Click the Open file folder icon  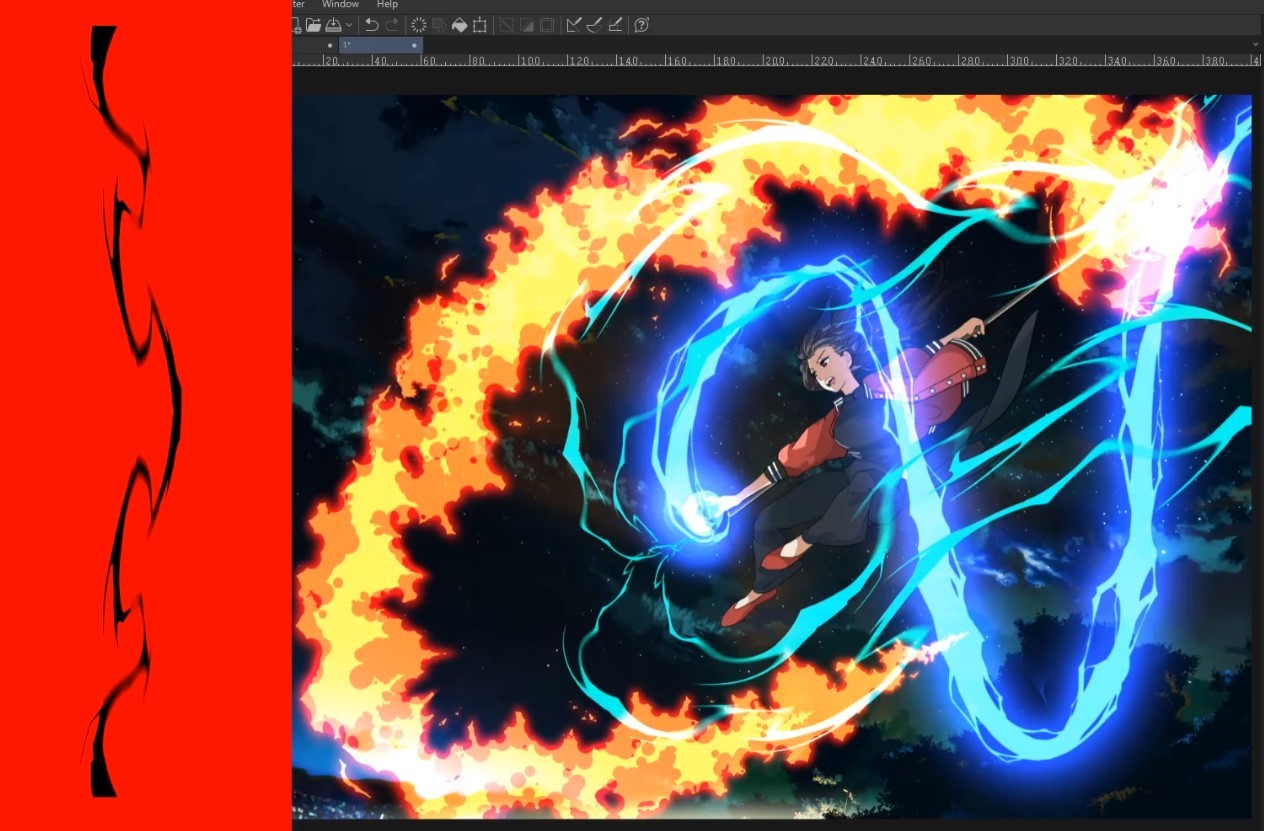313,25
